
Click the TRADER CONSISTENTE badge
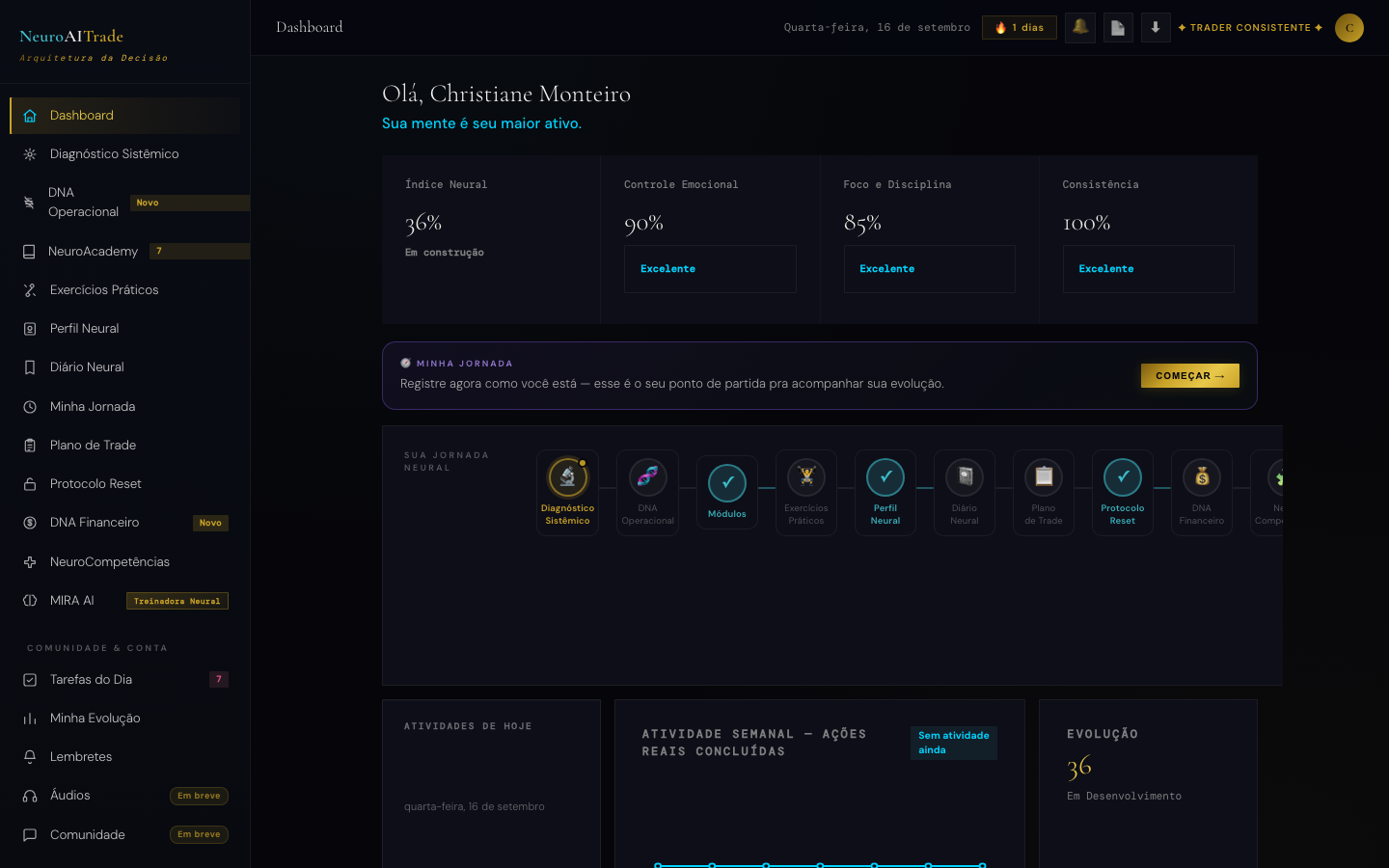(x=1250, y=27)
